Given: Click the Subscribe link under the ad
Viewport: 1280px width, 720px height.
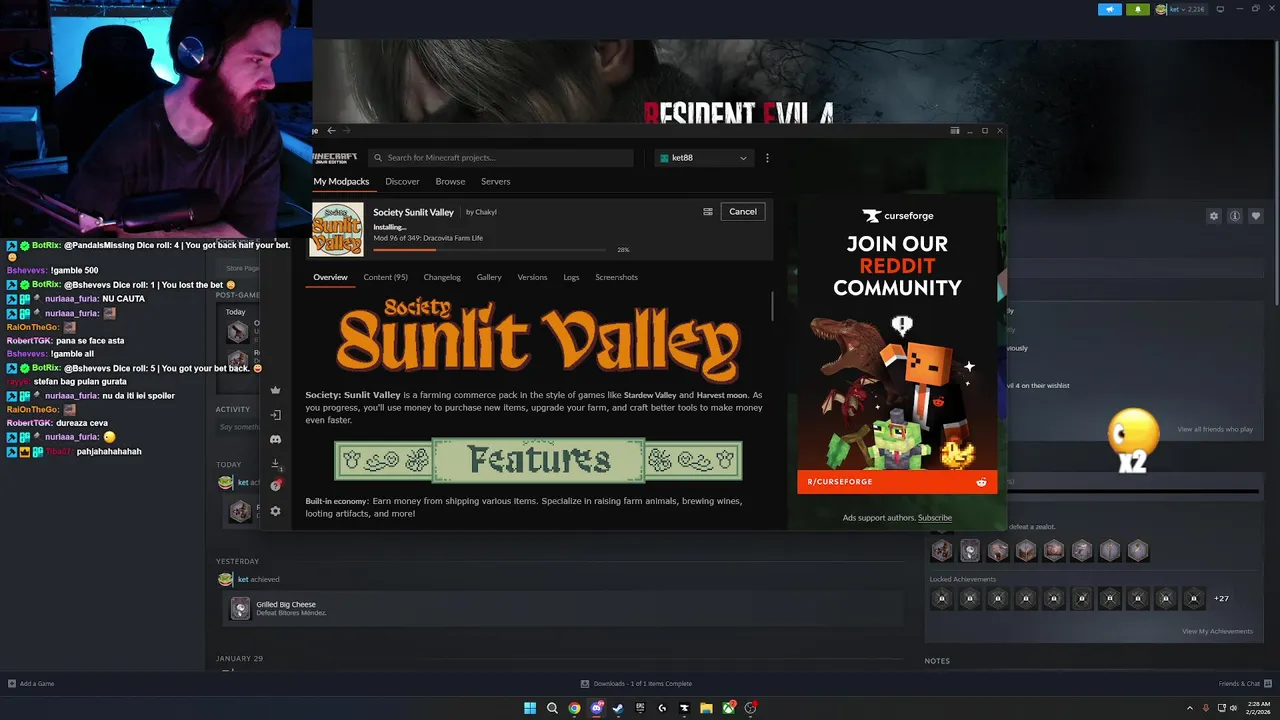Looking at the screenshot, I should [x=935, y=518].
